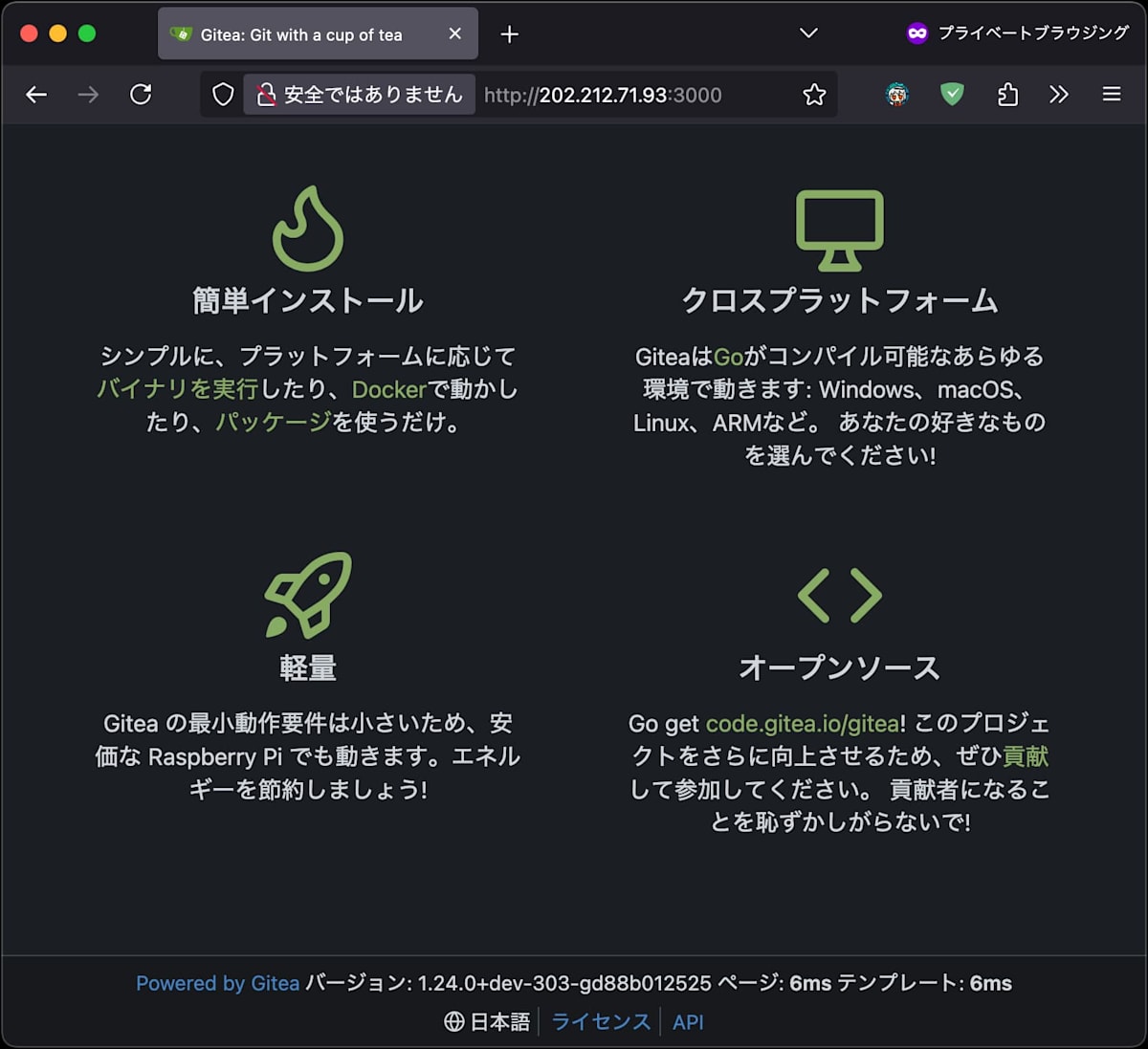Open the green shield ad-blocker extension
This screenshot has width=1148, height=1049.
pos(952,95)
